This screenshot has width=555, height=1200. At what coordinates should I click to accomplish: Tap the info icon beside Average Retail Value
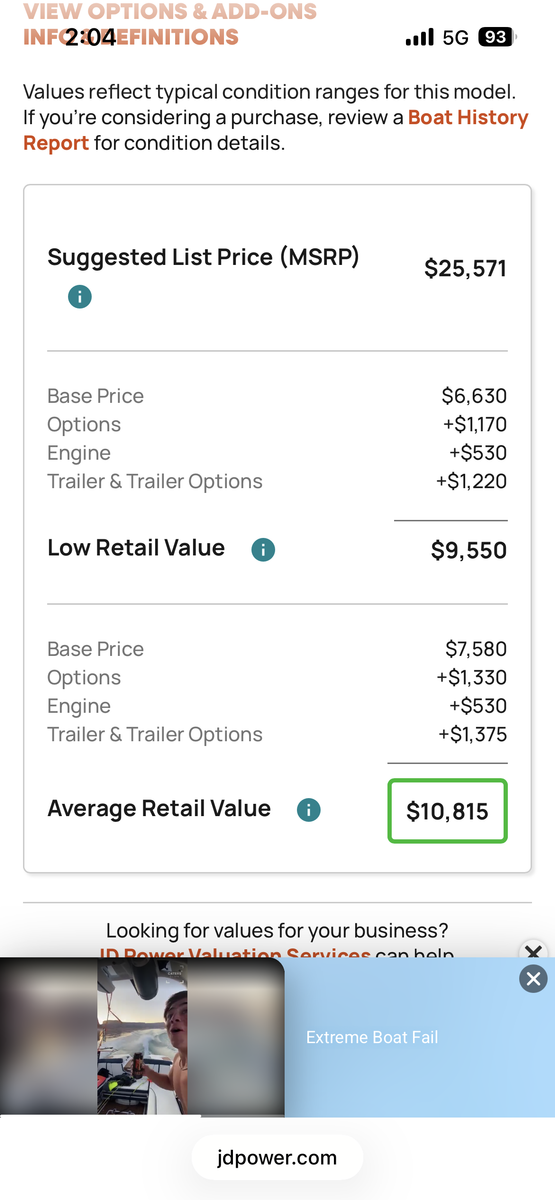point(309,810)
